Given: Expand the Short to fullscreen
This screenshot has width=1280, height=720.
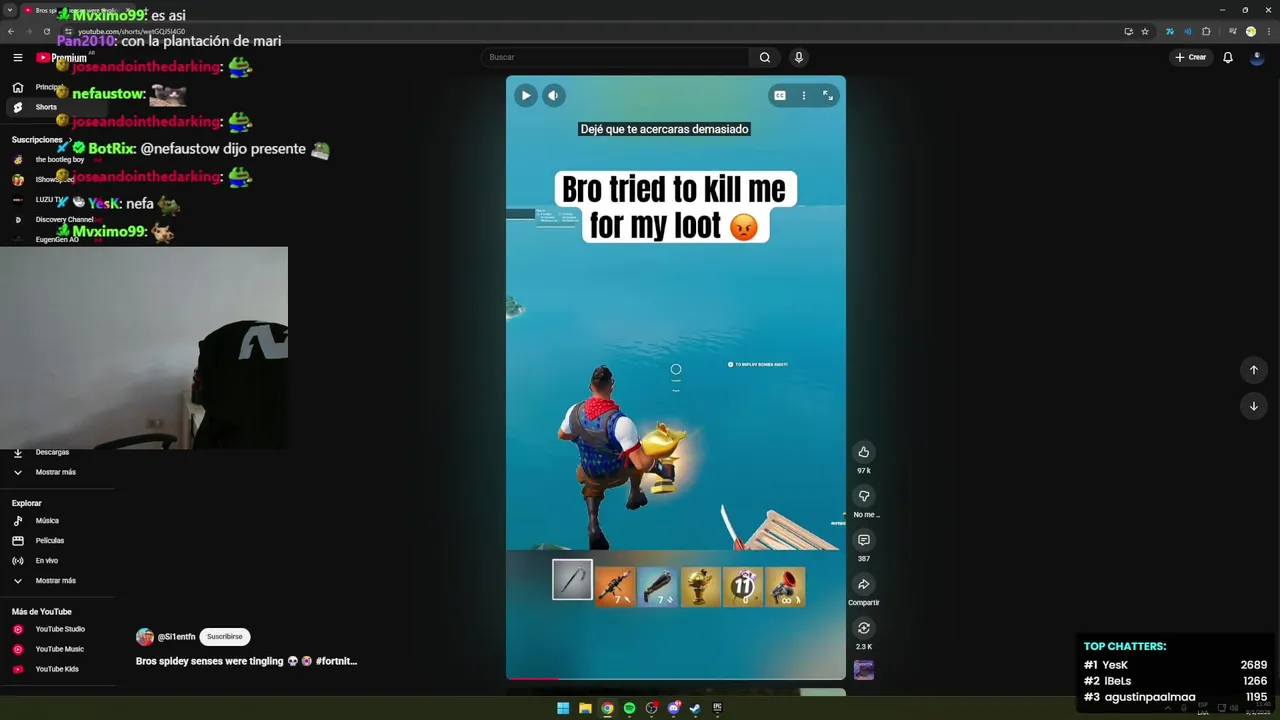Looking at the screenshot, I should coord(828,96).
